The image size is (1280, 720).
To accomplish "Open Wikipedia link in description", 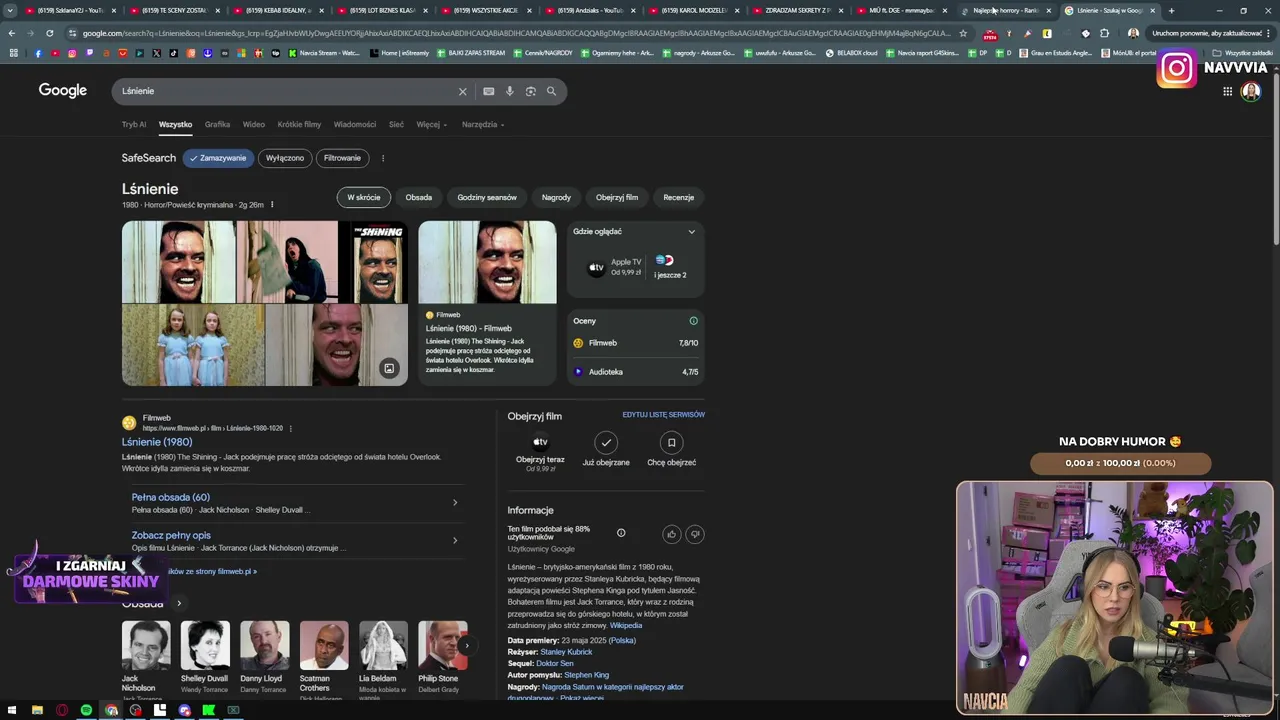I will click(626, 625).
